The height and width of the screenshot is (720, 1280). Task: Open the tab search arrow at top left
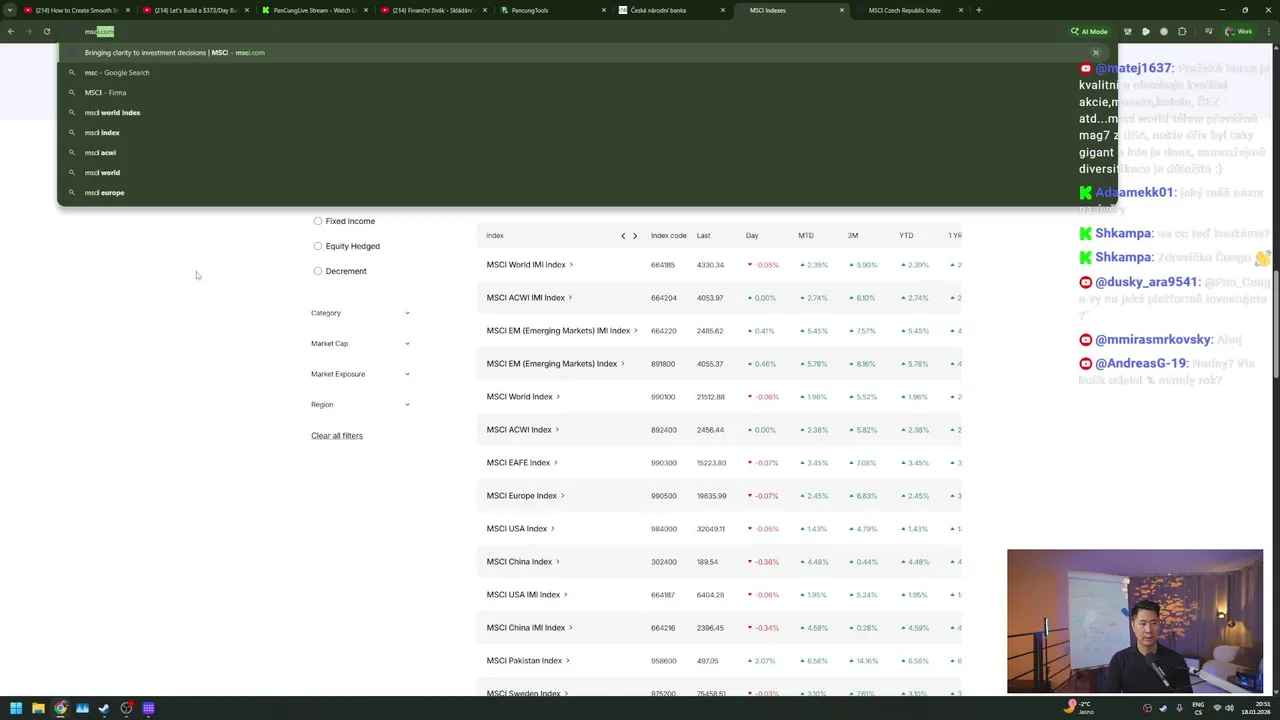coord(10,10)
